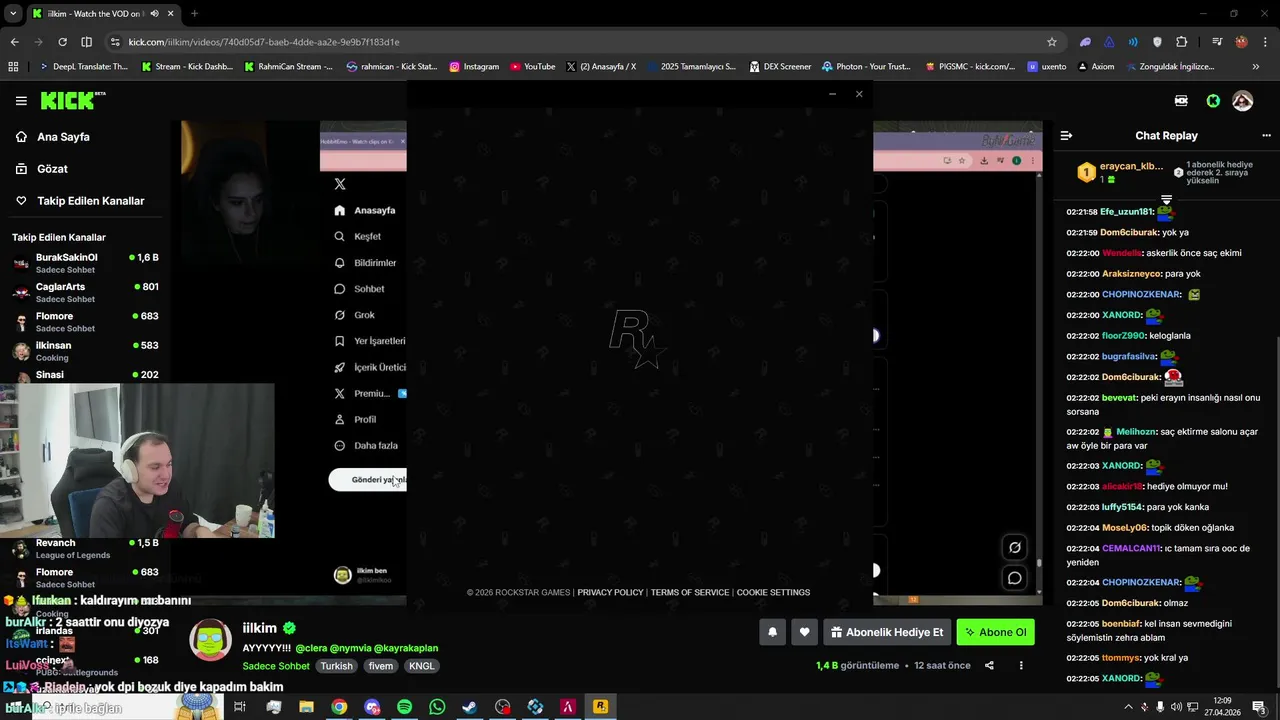The width and height of the screenshot is (1280, 720).
Task: Toggle the heart follow button for iilkim
Action: click(804, 632)
